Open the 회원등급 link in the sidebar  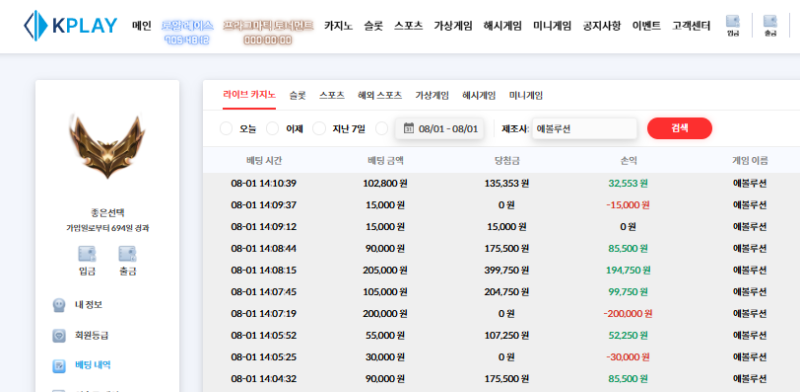[92, 335]
